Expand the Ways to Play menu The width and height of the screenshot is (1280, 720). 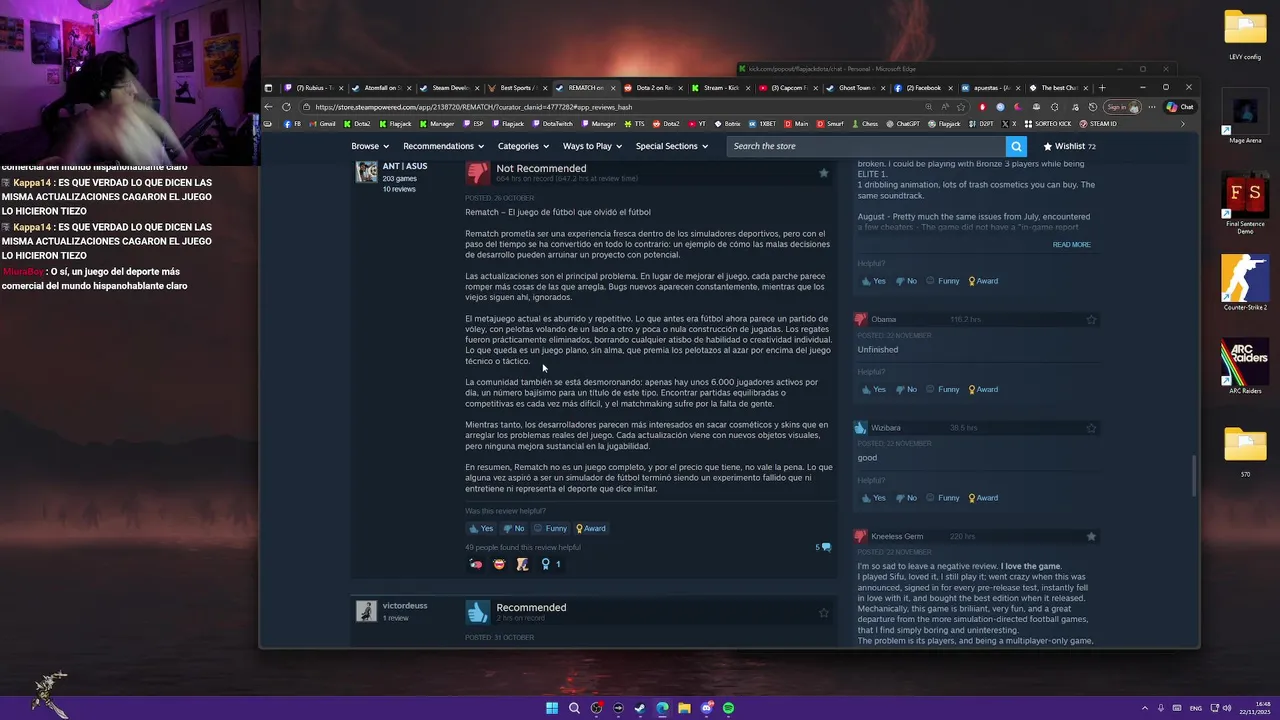[592, 146]
